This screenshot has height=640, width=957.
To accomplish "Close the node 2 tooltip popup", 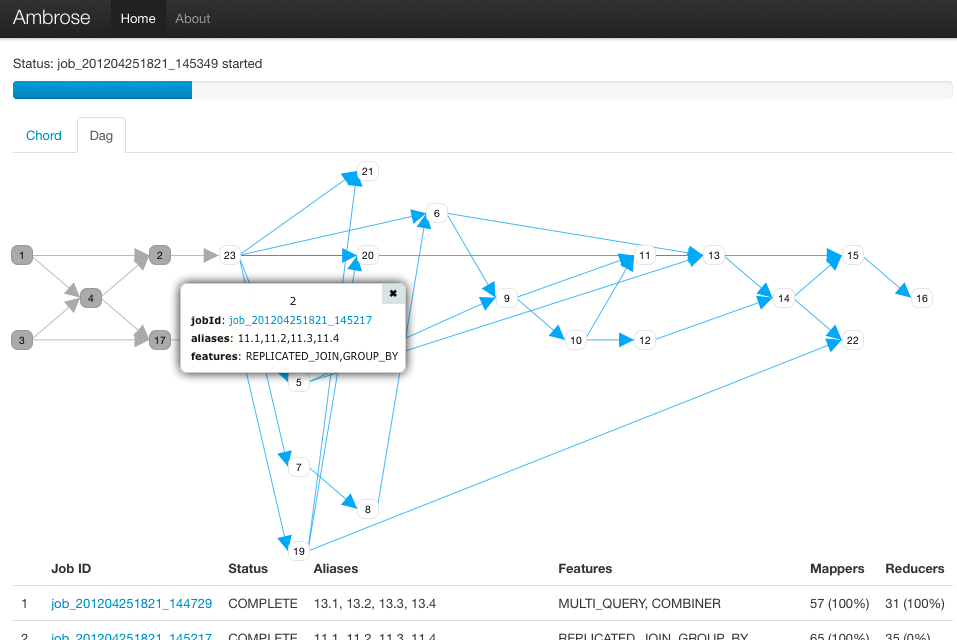I will click(x=393, y=293).
